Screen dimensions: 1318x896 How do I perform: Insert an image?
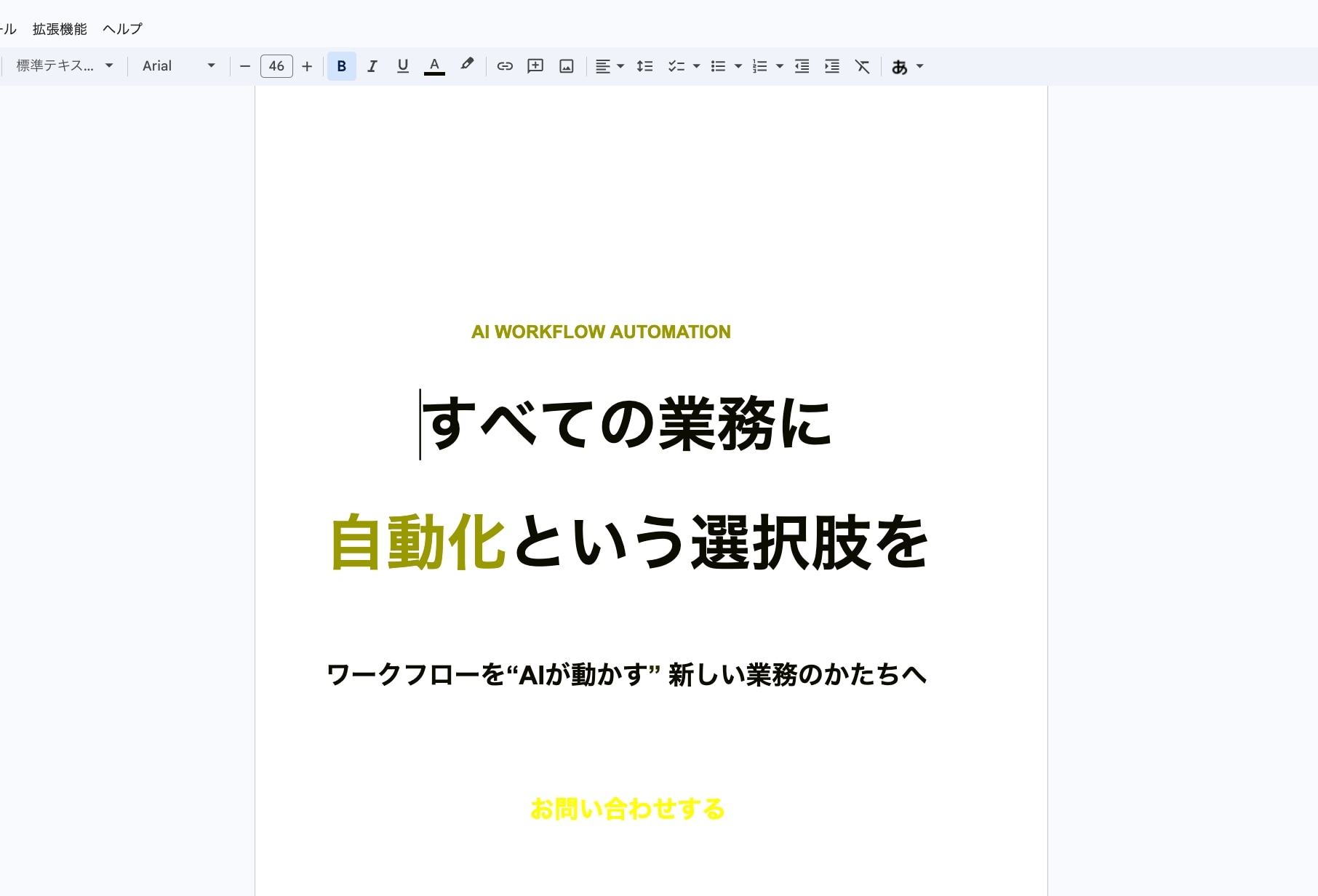coord(566,66)
